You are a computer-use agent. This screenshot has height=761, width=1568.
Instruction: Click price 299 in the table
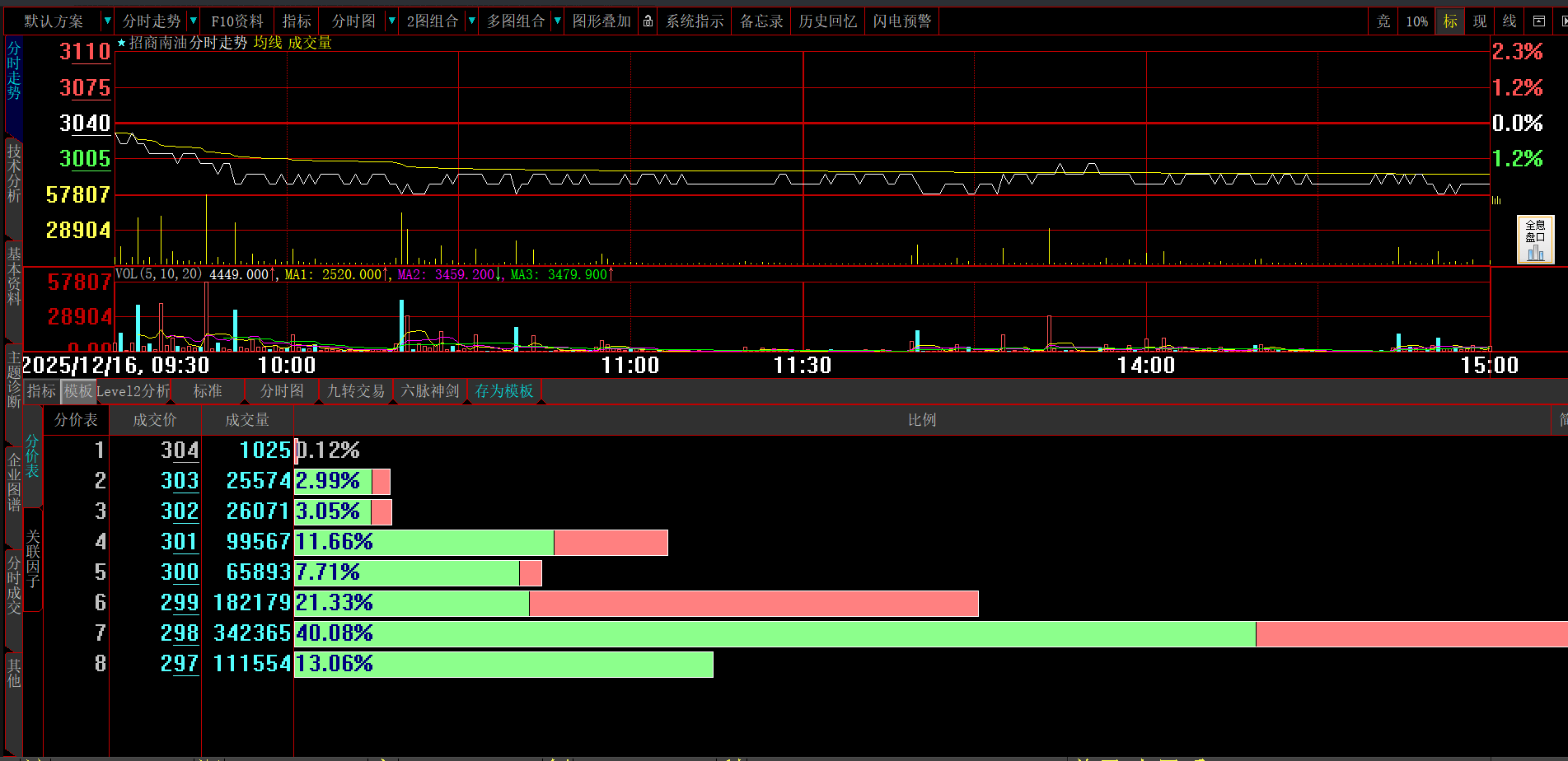tap(180, 603)
